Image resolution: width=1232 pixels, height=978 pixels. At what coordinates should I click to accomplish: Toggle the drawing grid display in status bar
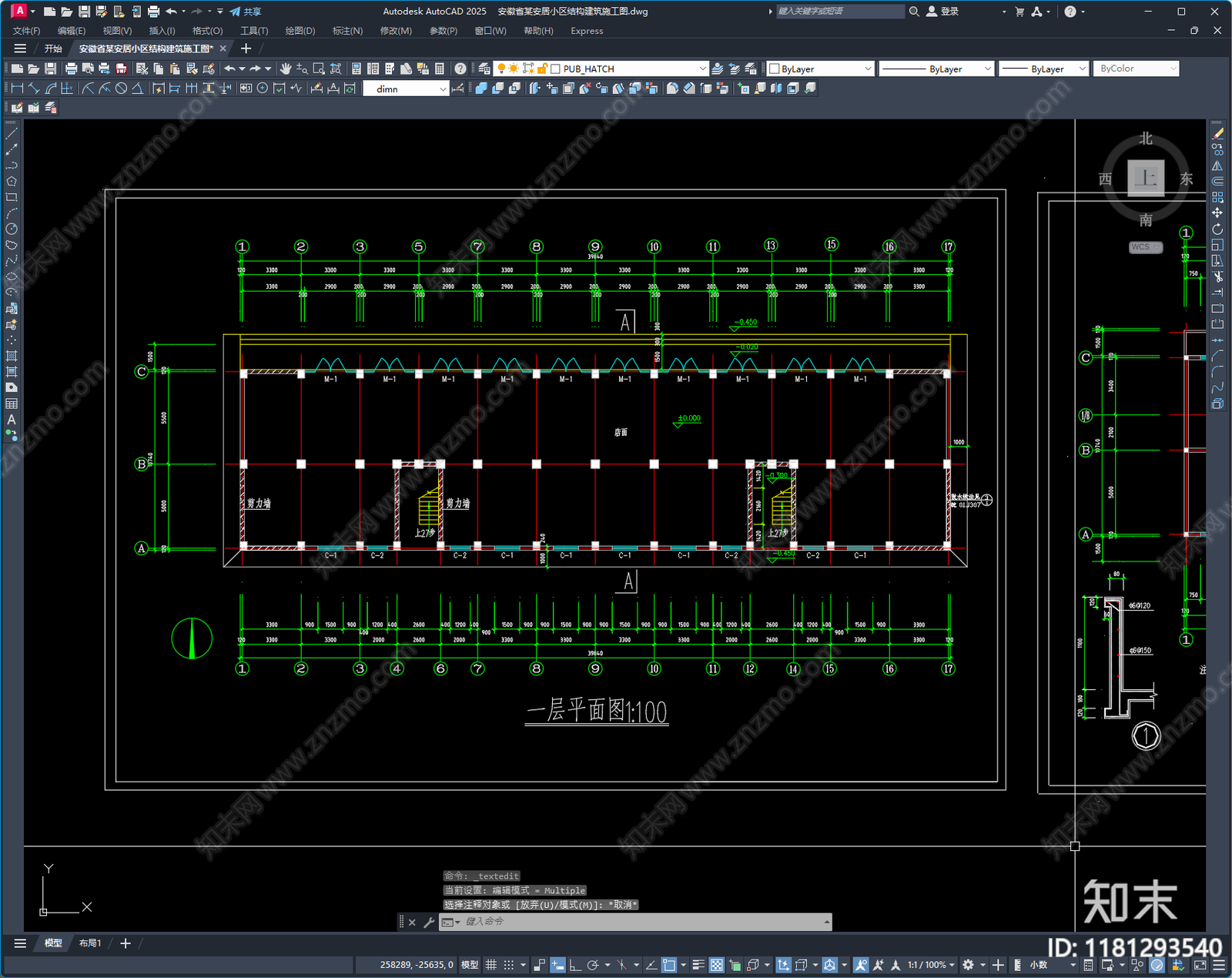click(490, 965)
